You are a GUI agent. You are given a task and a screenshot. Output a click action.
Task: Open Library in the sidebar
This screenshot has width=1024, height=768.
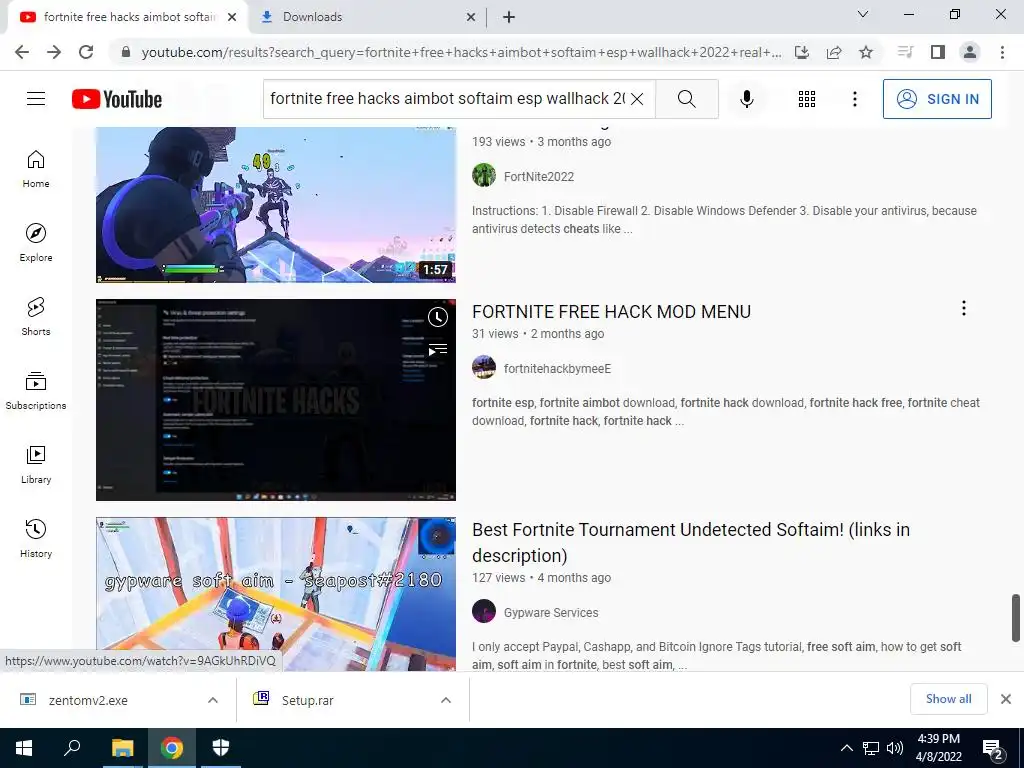[36, 464]
